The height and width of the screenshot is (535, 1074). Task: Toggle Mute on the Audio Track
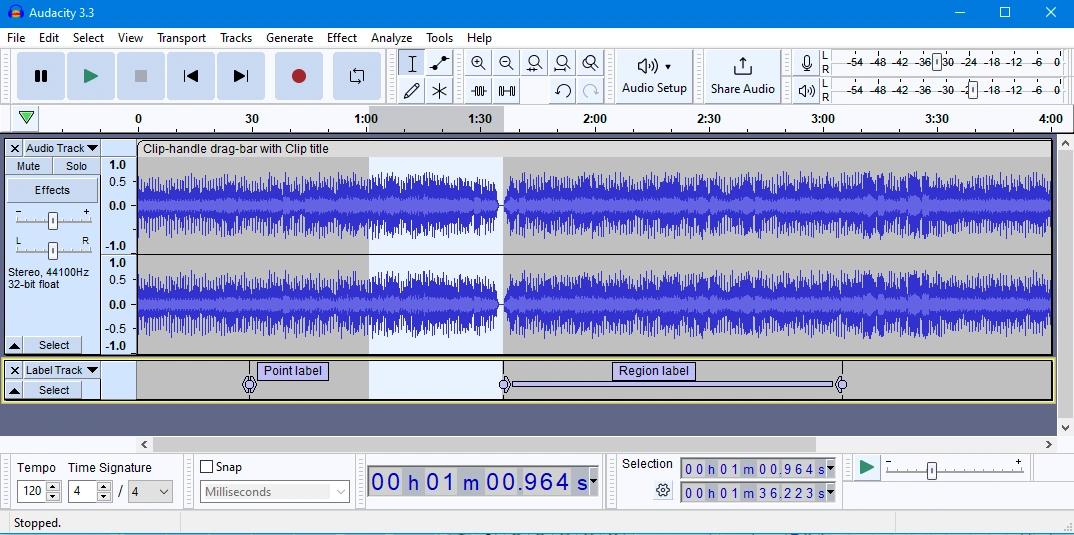click(29, 167)
